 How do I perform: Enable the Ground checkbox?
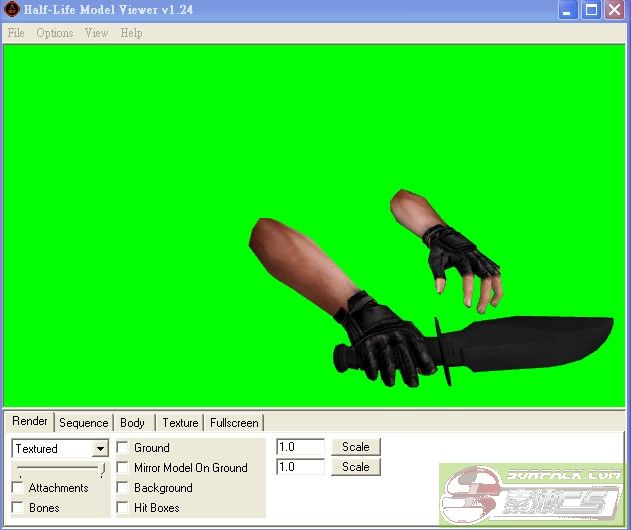point(123,448)
